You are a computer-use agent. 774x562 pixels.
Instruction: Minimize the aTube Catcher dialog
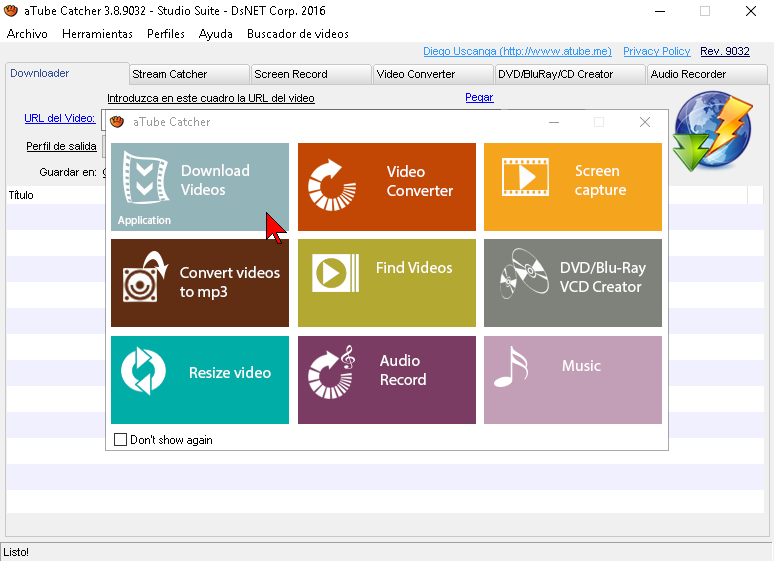[554, 122]
